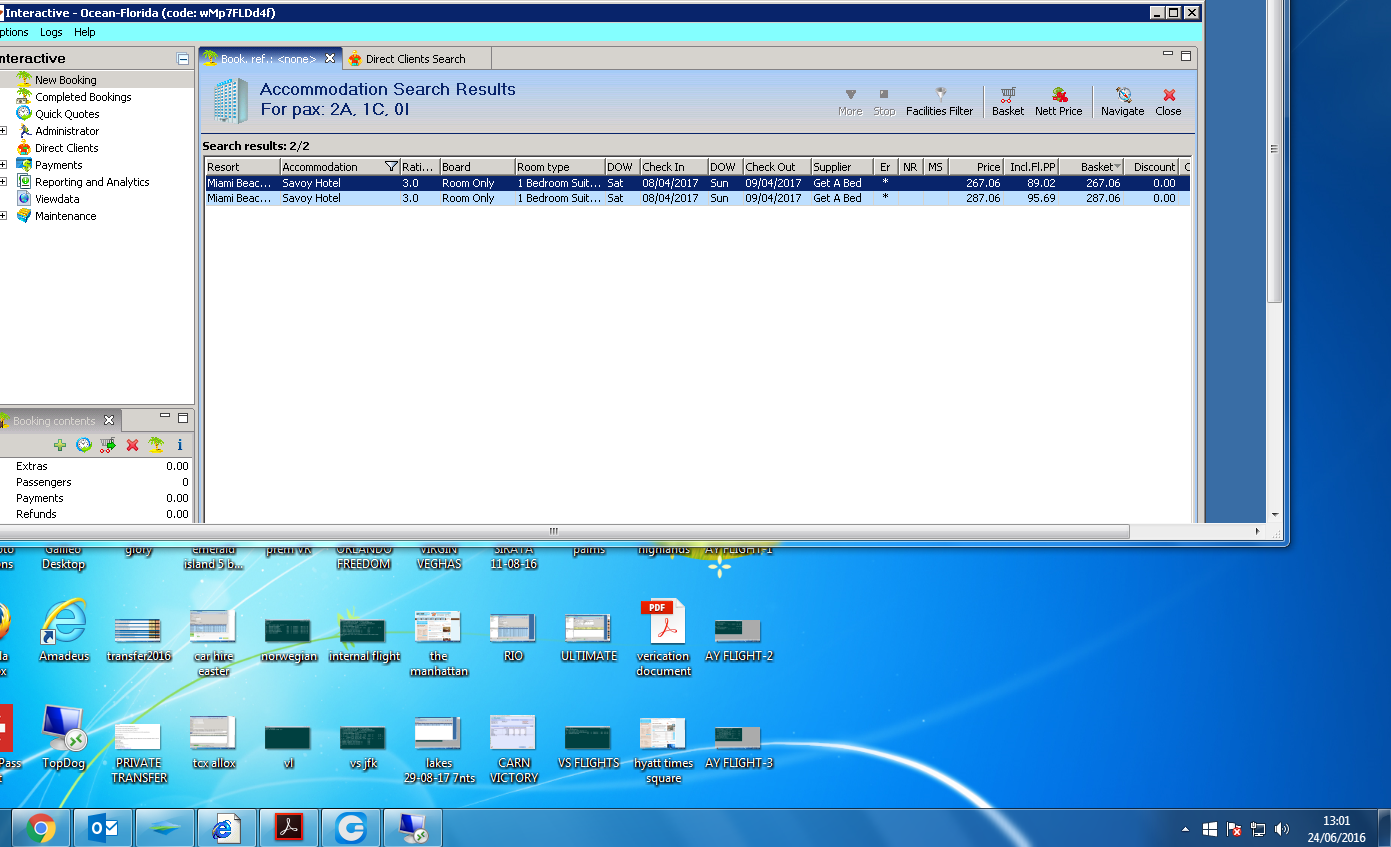Screen dimensions: 1391x847
Task: Select the TopDog desktop shortcut
Action: (x=64, y=738)
